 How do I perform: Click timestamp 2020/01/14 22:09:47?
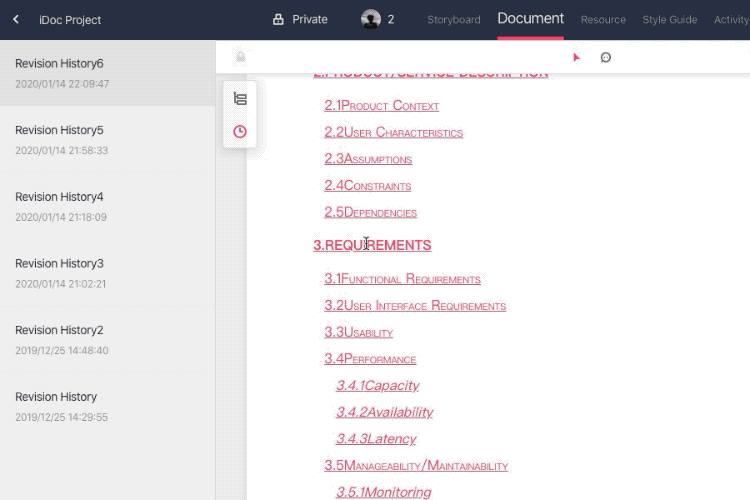coord(62,84)
